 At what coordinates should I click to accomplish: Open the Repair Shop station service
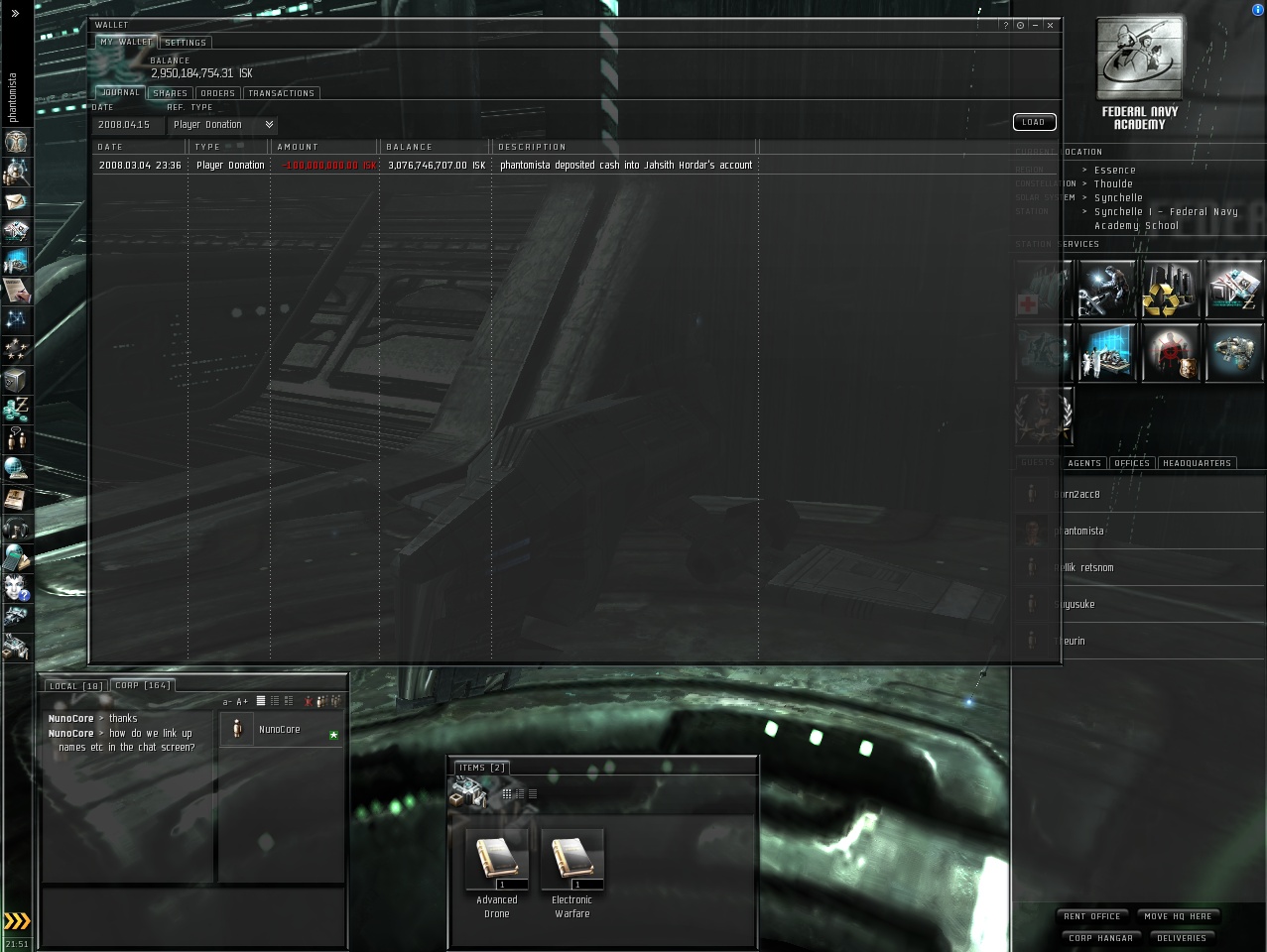[x=1106, y=289]
